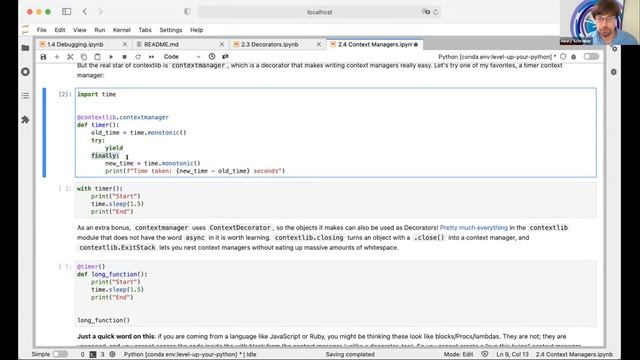Open the Edit menu
Viewport: 640px width, 360px height.
coord(60,30)
